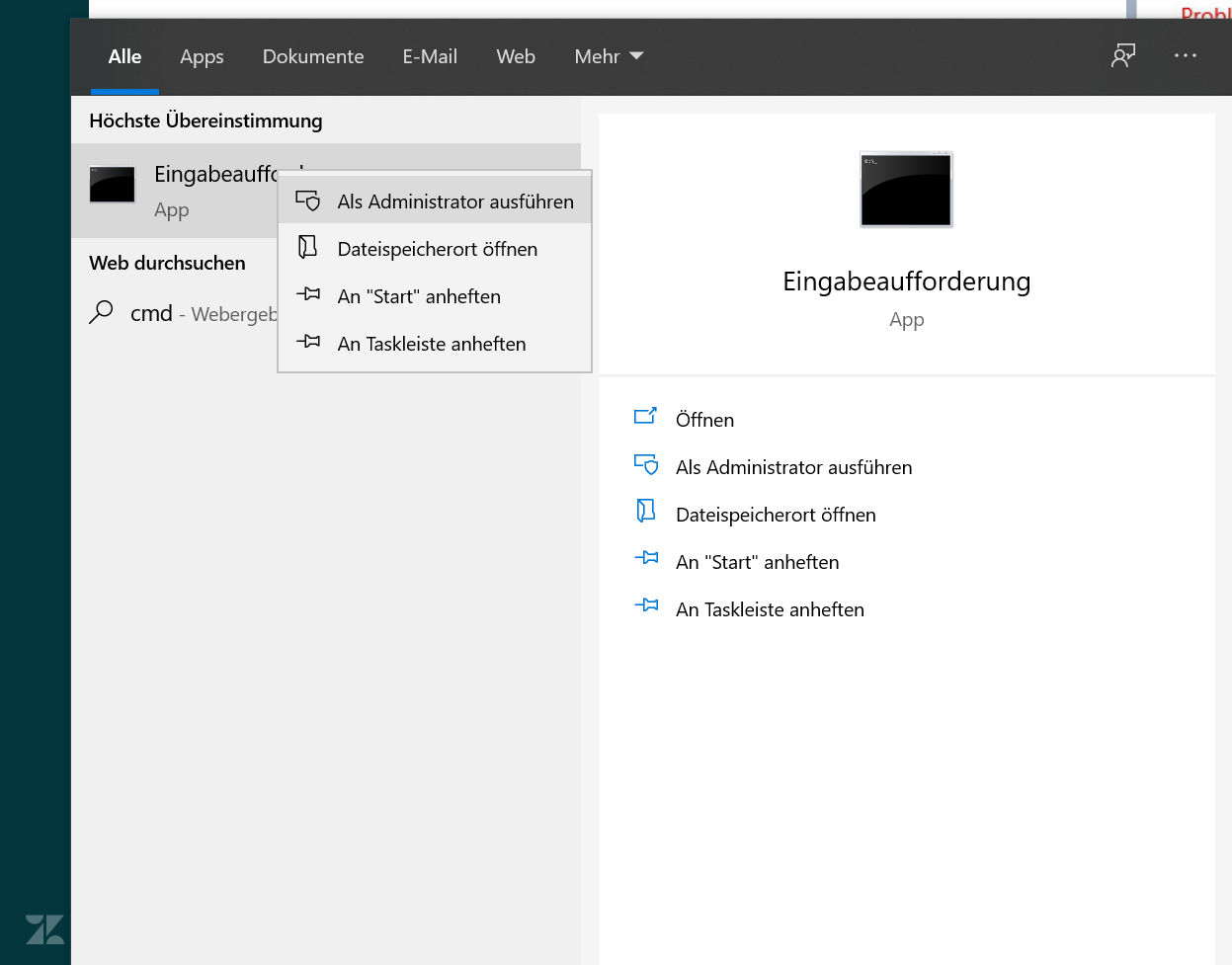Screen dimensions: 1232x965
Task: Click the Eingabeaufforderung app icon thumbnail
Action: pos(112,185)
